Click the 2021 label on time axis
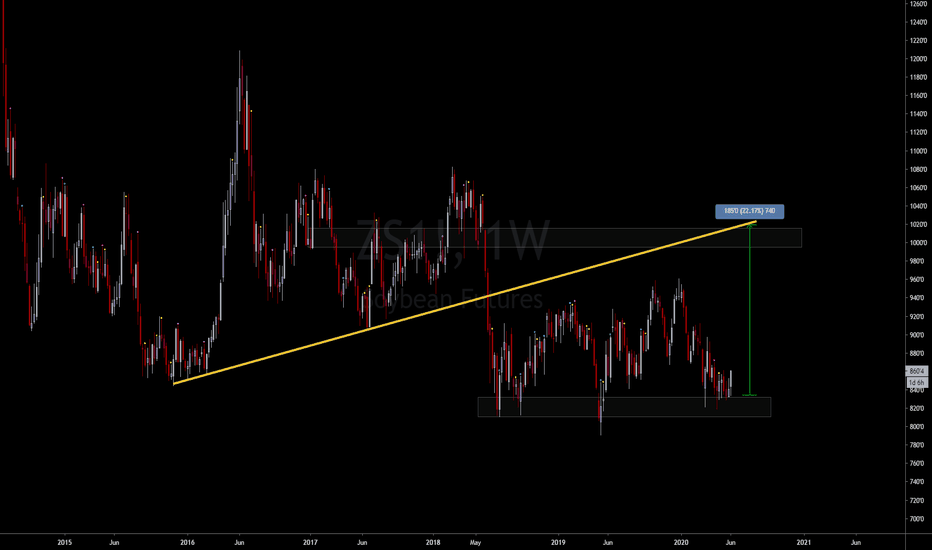Viewport: 932px width, 550px height. (804, 542)
